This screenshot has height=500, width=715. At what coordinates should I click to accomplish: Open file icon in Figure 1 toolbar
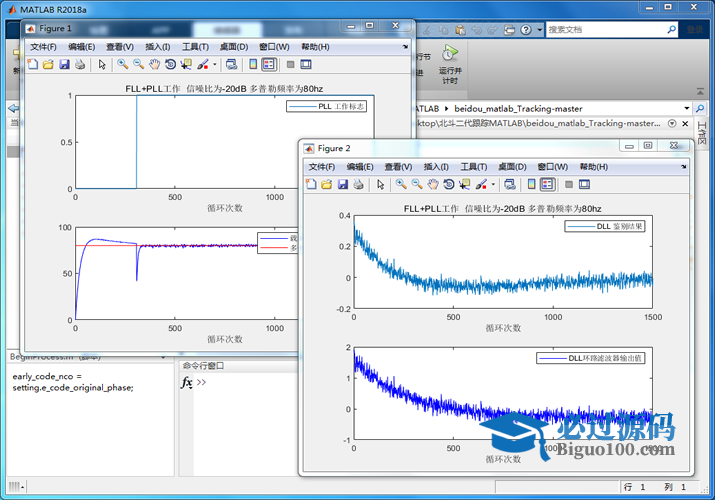coord(48,64)
